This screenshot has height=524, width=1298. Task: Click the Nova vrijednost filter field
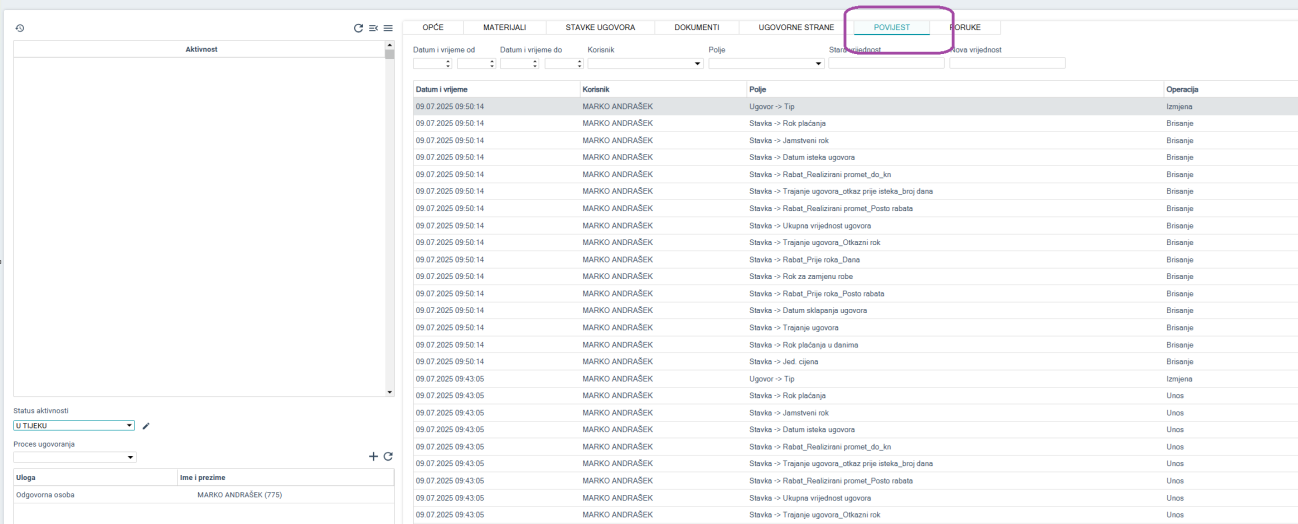[x=1007, y=63]
